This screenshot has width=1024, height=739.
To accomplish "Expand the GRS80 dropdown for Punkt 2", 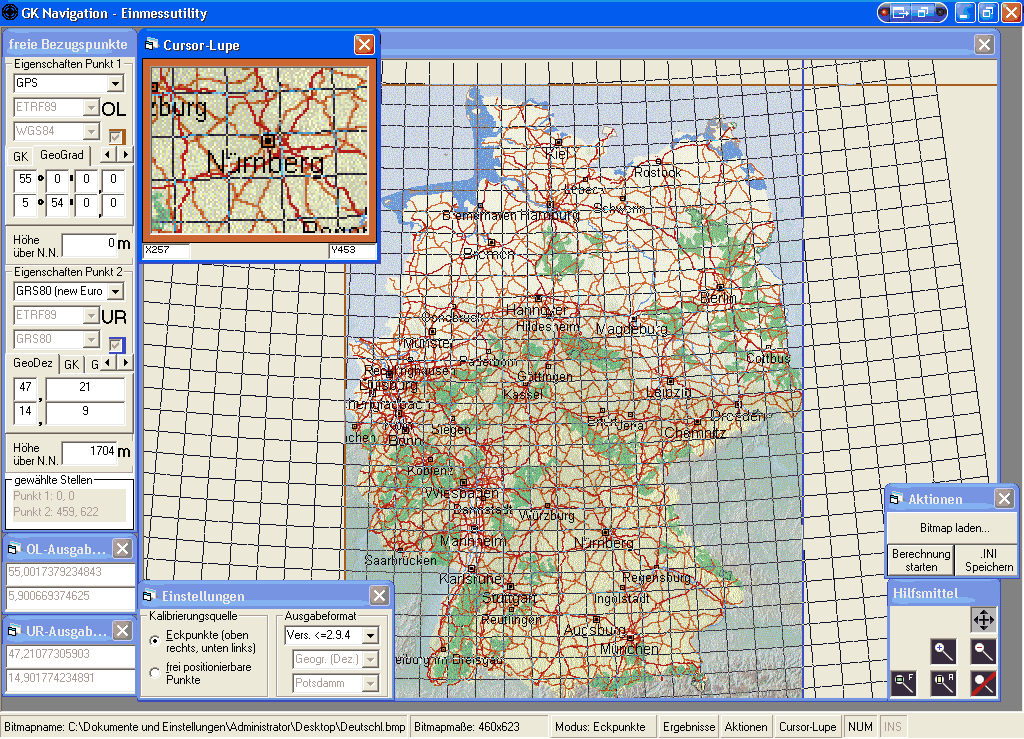I will click(x=116, y=291).
